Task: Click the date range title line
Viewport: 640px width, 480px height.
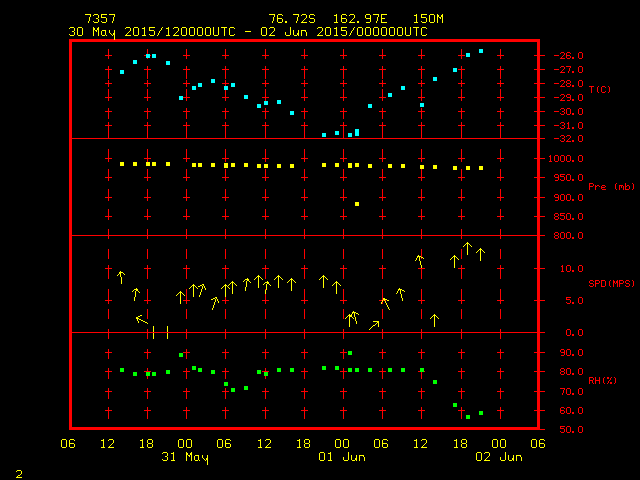Action: coord(247,32)
